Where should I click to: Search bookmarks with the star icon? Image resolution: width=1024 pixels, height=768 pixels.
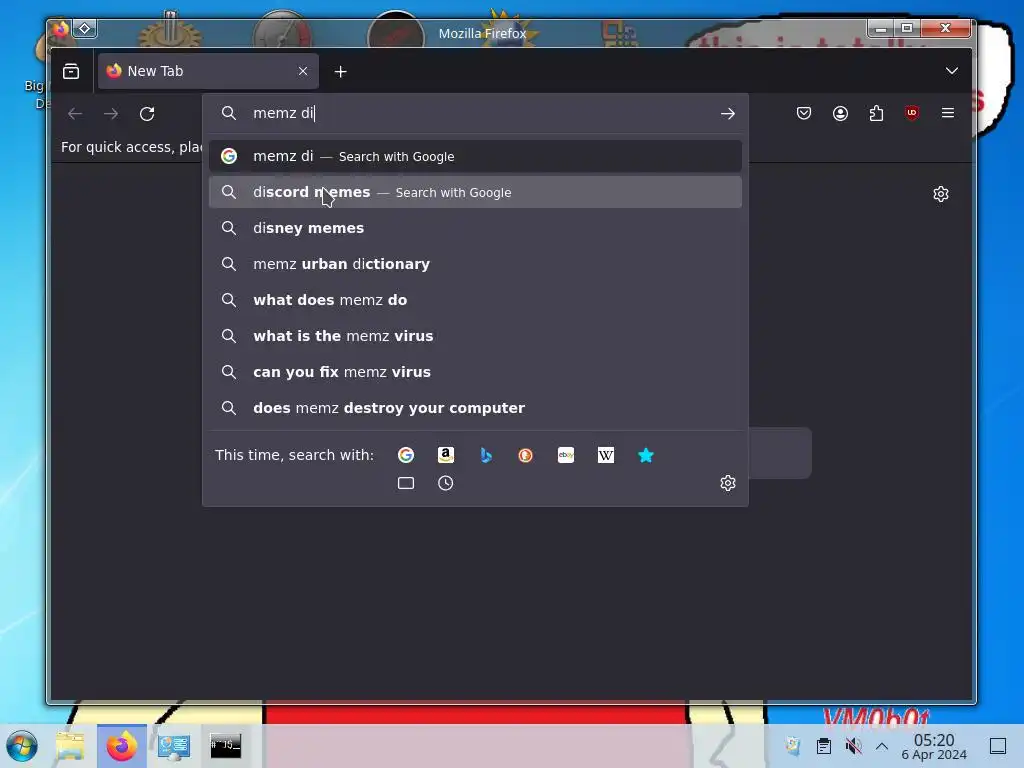[645, 455]
